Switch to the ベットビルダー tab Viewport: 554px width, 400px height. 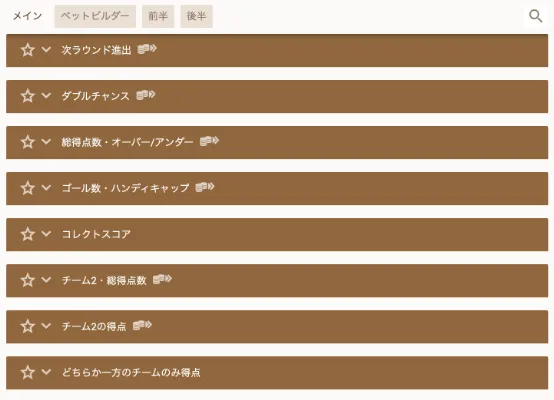pyautogui.click(x=95, y=16)
